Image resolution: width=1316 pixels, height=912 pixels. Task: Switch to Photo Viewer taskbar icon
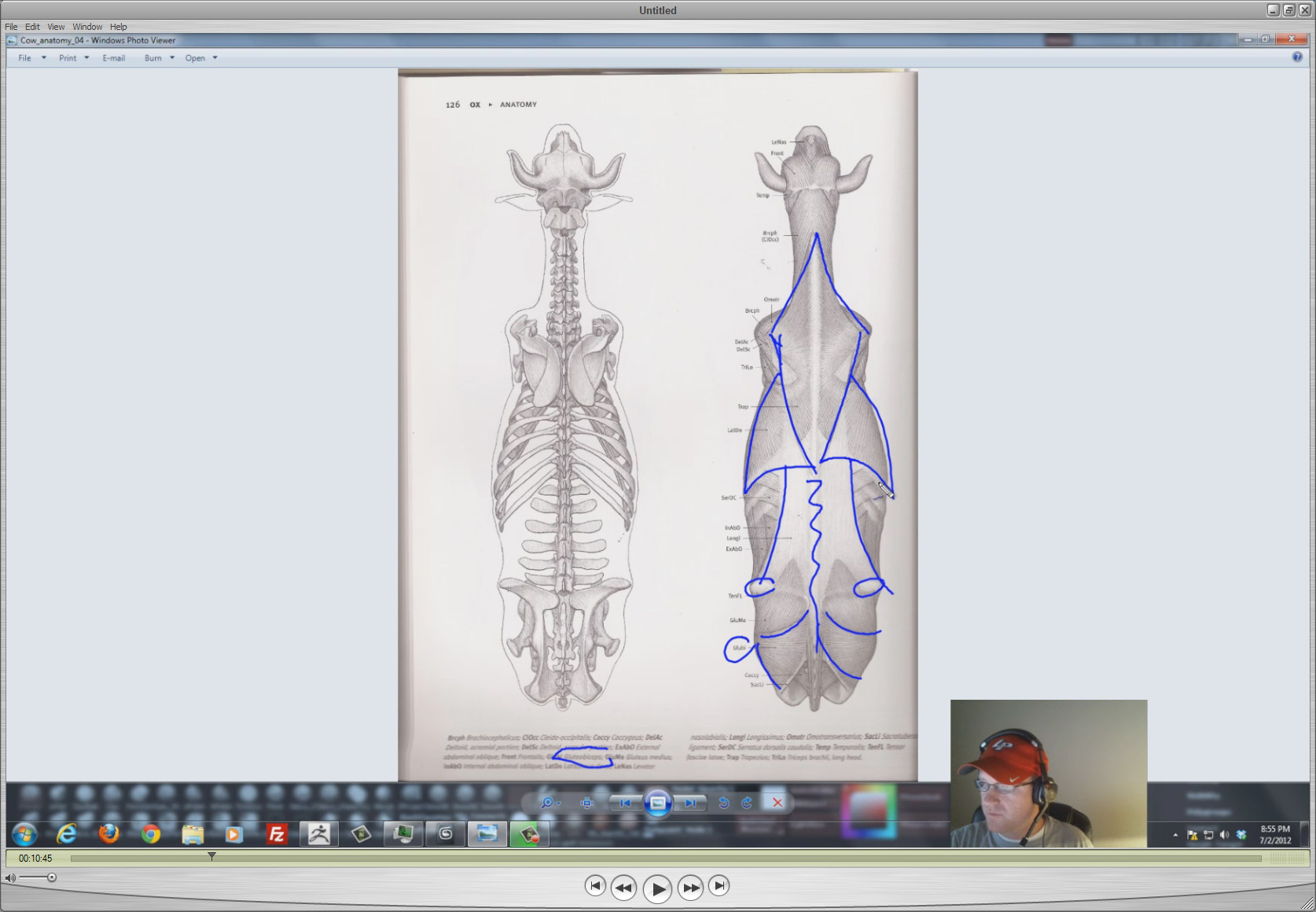coord(487,833)
